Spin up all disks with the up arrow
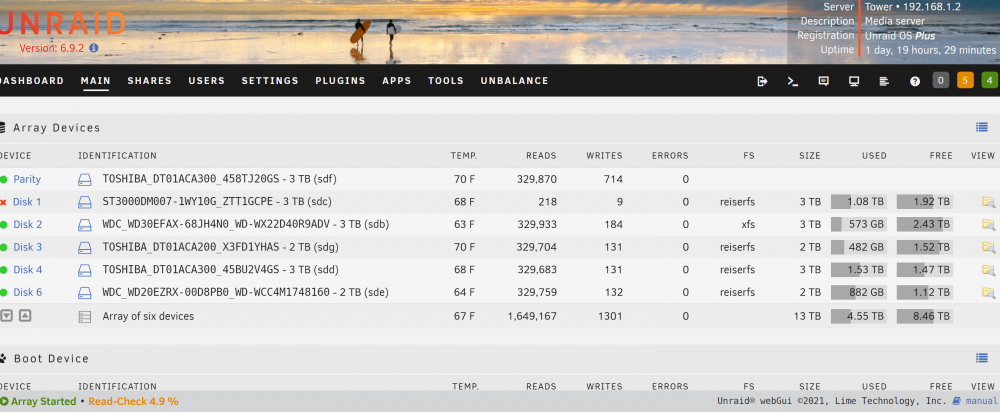Image resolution: width=1000 pixels, height=415 pixels. coord(25,315)
